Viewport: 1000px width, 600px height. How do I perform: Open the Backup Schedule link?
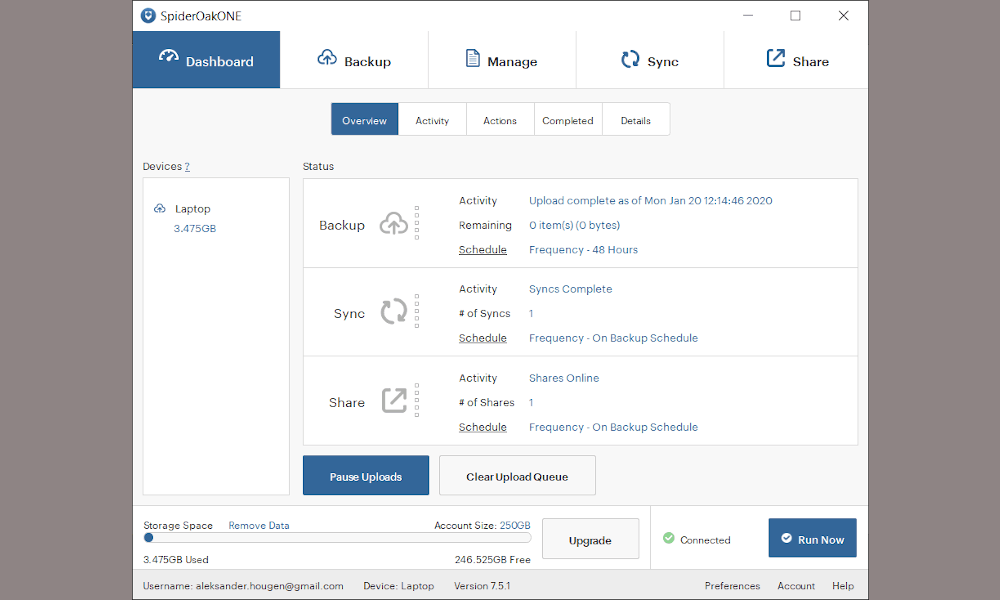coord(483,249)
